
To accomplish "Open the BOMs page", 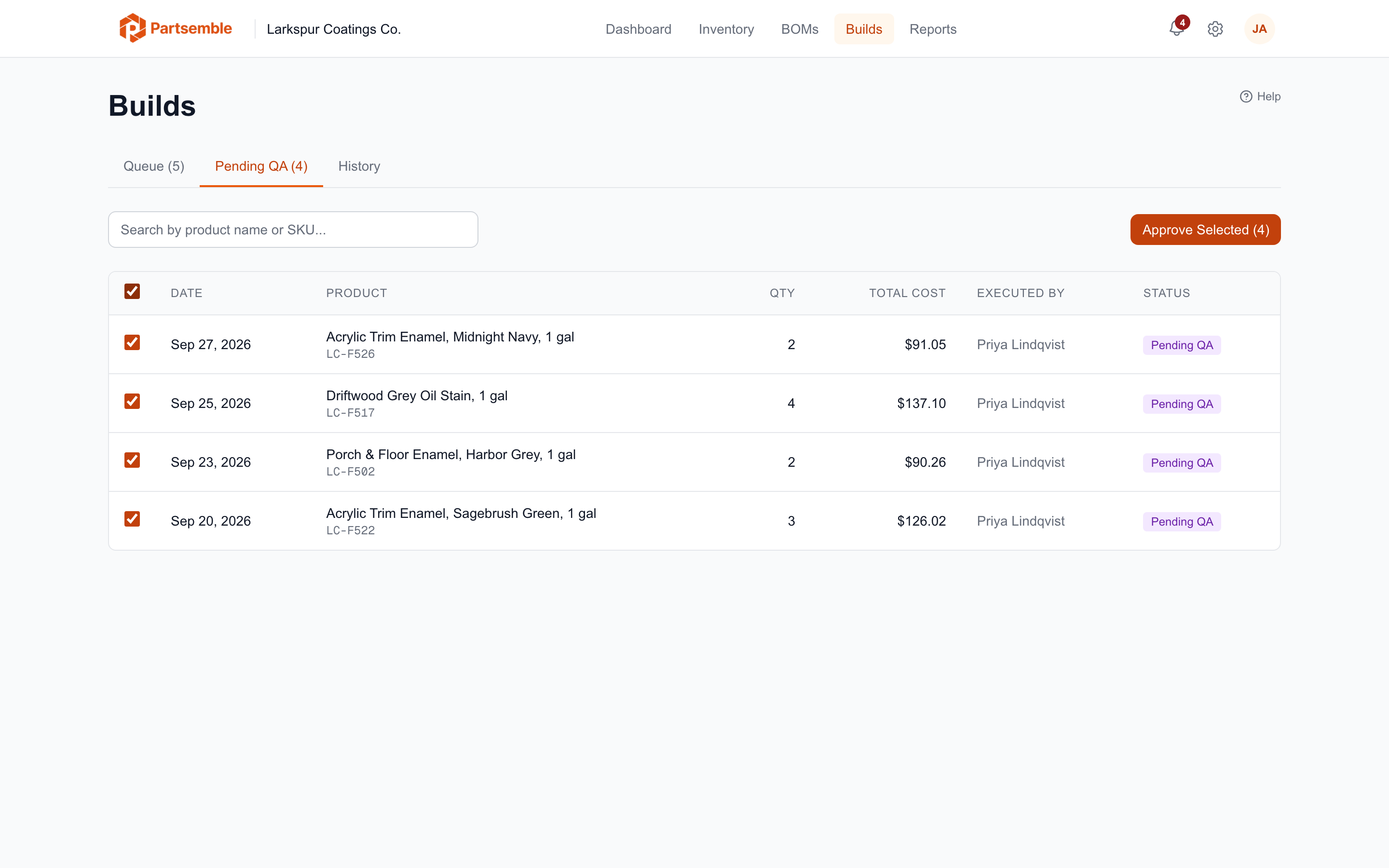I will [x=800, y=29].
